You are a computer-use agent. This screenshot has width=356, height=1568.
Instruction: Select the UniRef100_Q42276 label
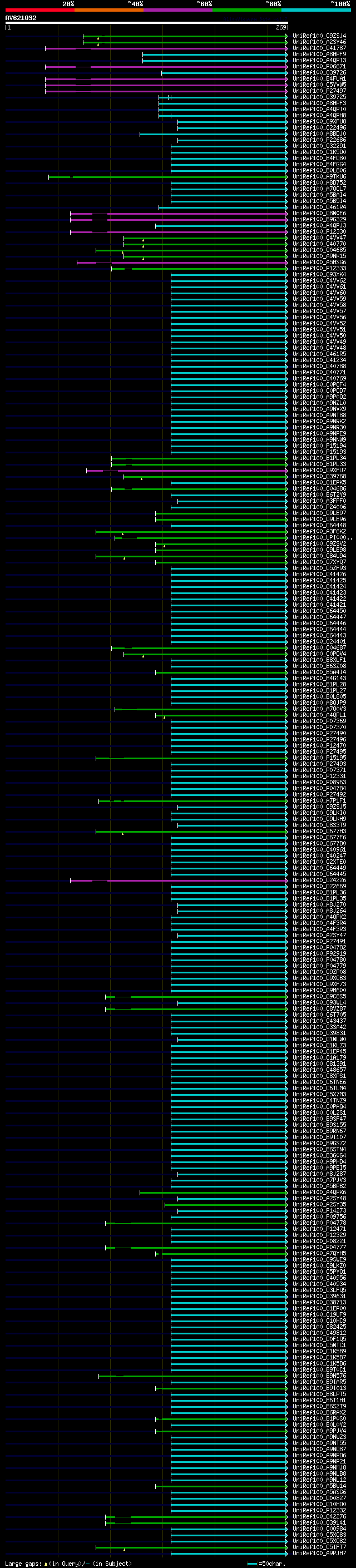pos(319,1516)
